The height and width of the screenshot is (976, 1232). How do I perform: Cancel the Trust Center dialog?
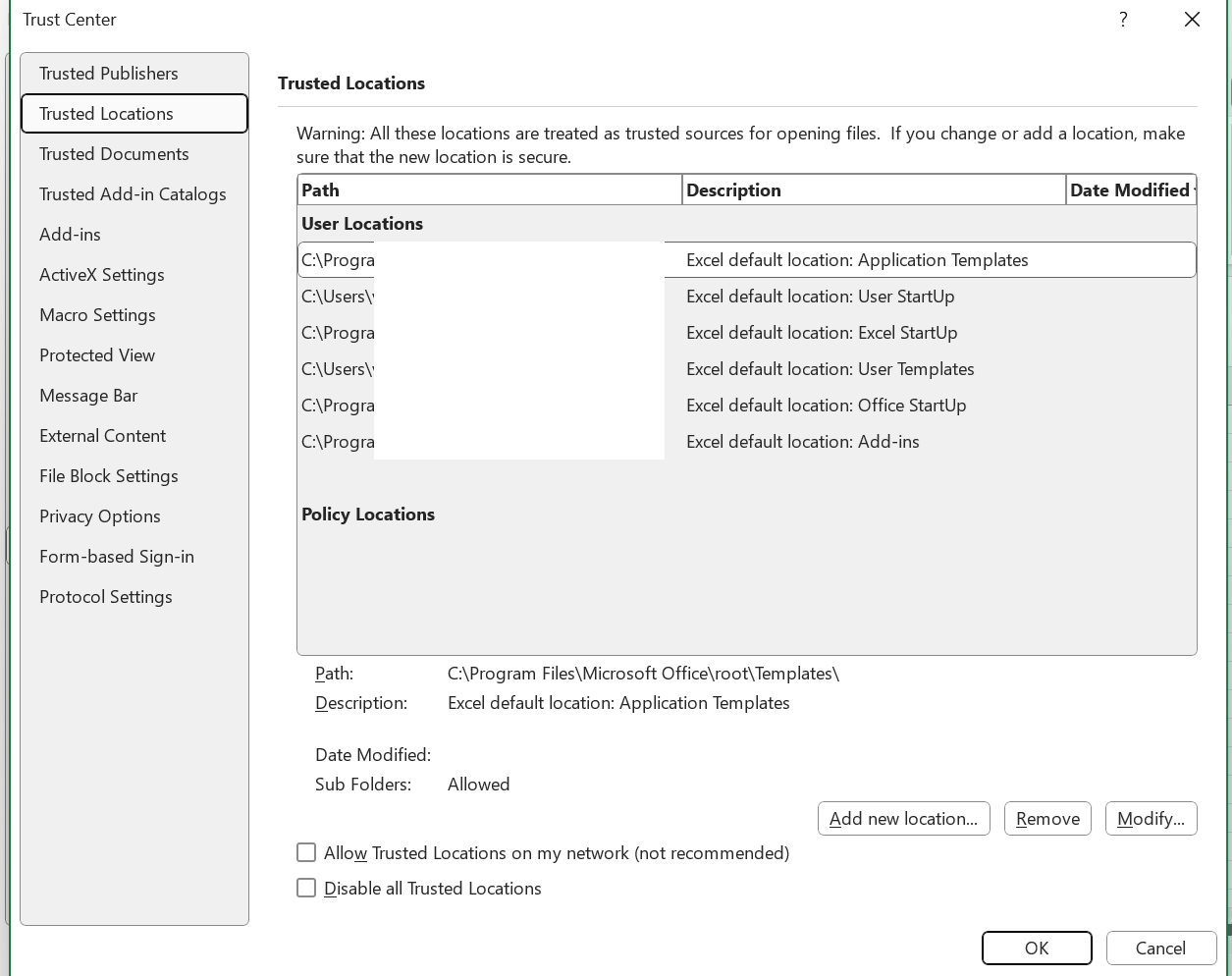point(1160,949)
